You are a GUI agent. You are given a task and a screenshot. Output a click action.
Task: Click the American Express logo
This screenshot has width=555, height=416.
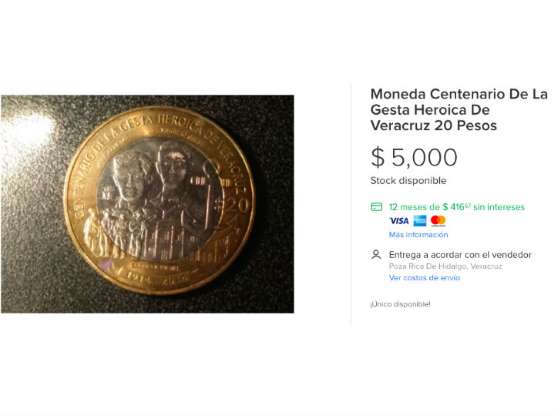(420, 221)
